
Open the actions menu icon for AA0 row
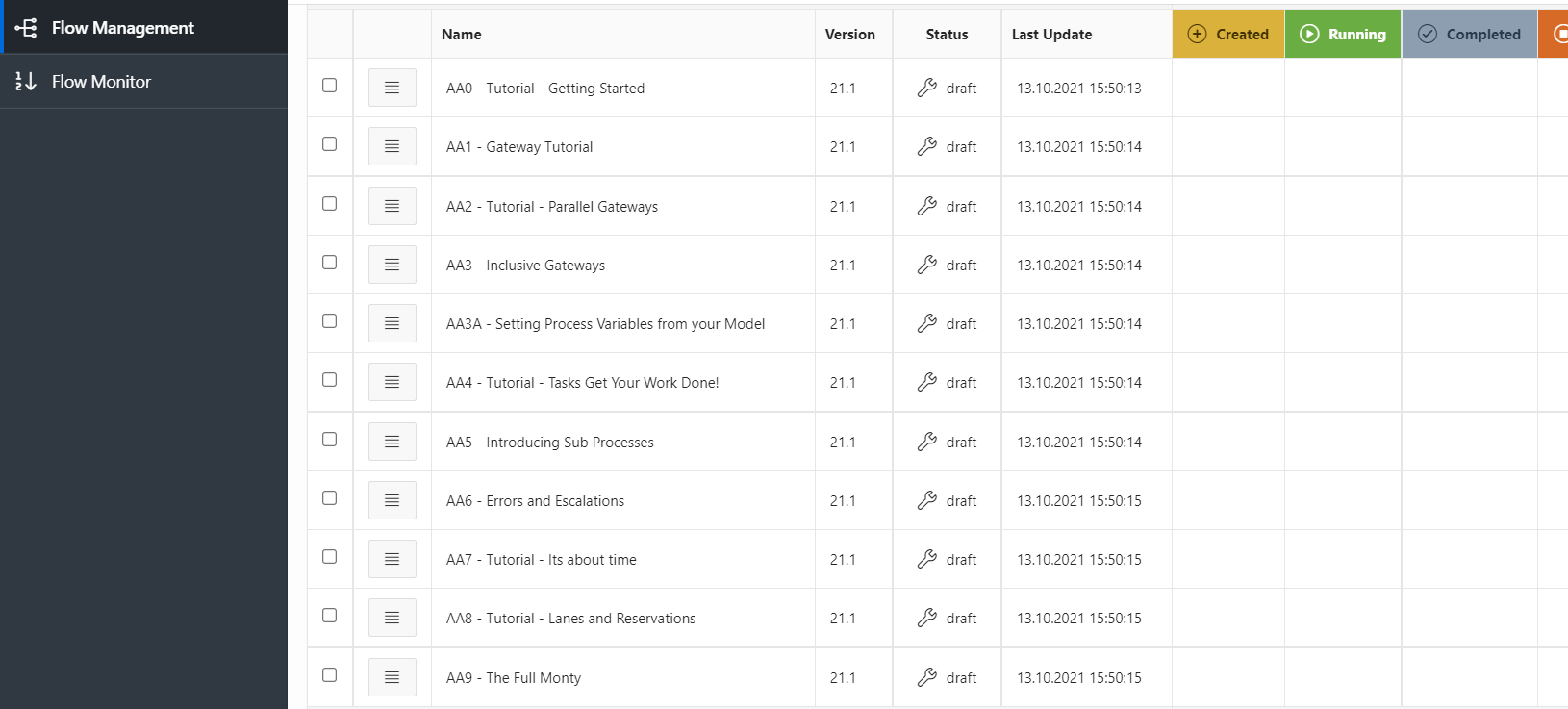coord(392,87)
